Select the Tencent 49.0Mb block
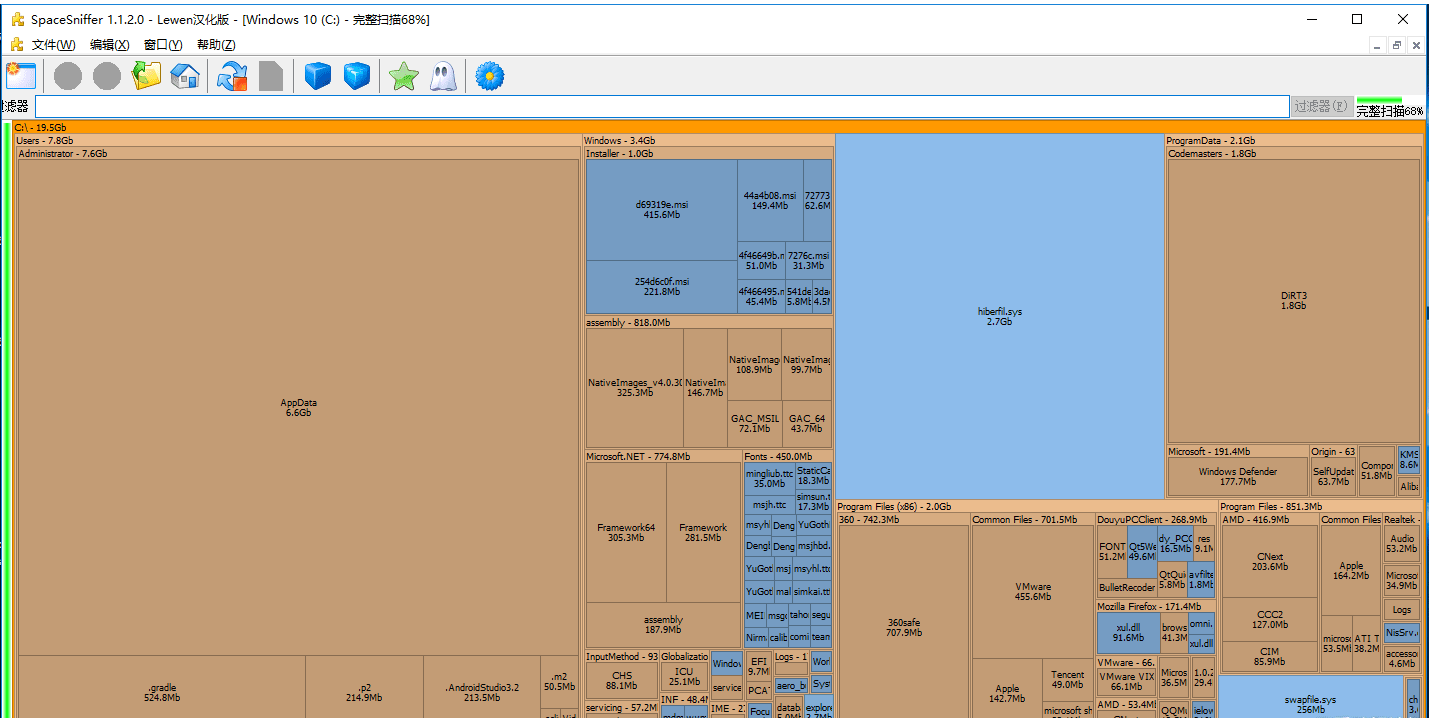The height and width of the screenshot is (718, 1429). [1067, 680]
